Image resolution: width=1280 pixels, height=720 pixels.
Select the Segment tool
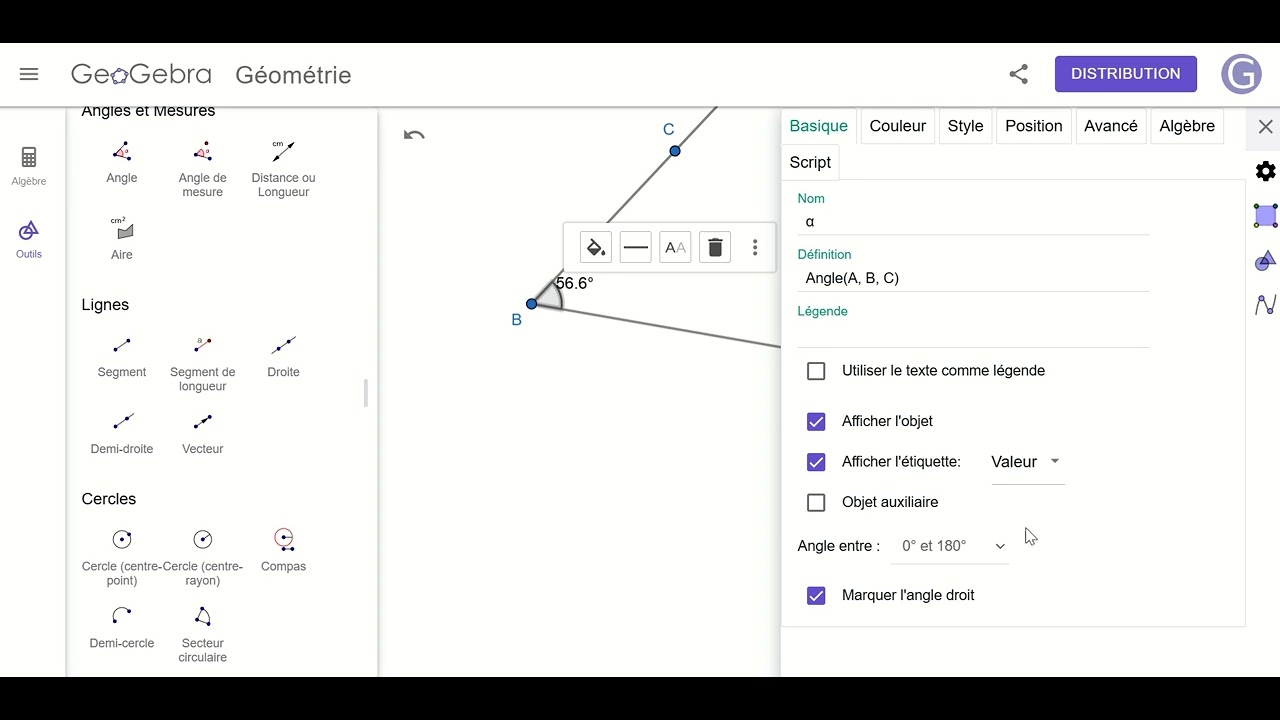tap(122, 356)
